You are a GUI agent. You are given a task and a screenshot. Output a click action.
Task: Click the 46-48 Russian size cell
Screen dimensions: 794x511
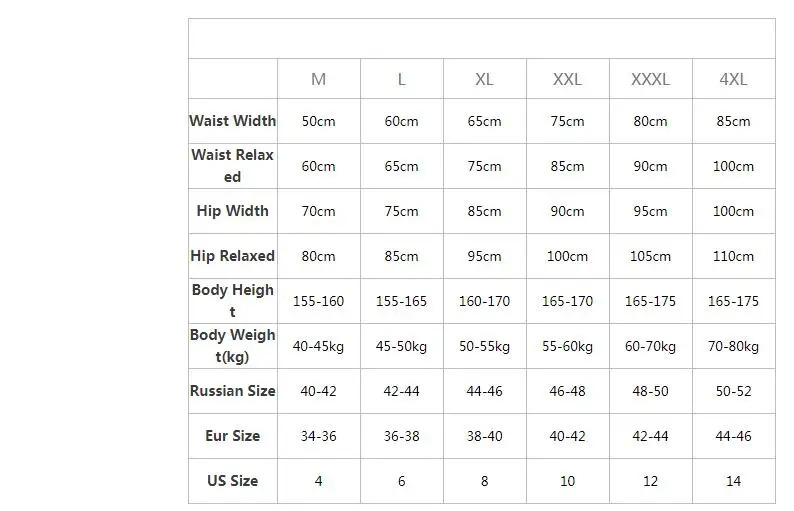(x=567, y=391)
